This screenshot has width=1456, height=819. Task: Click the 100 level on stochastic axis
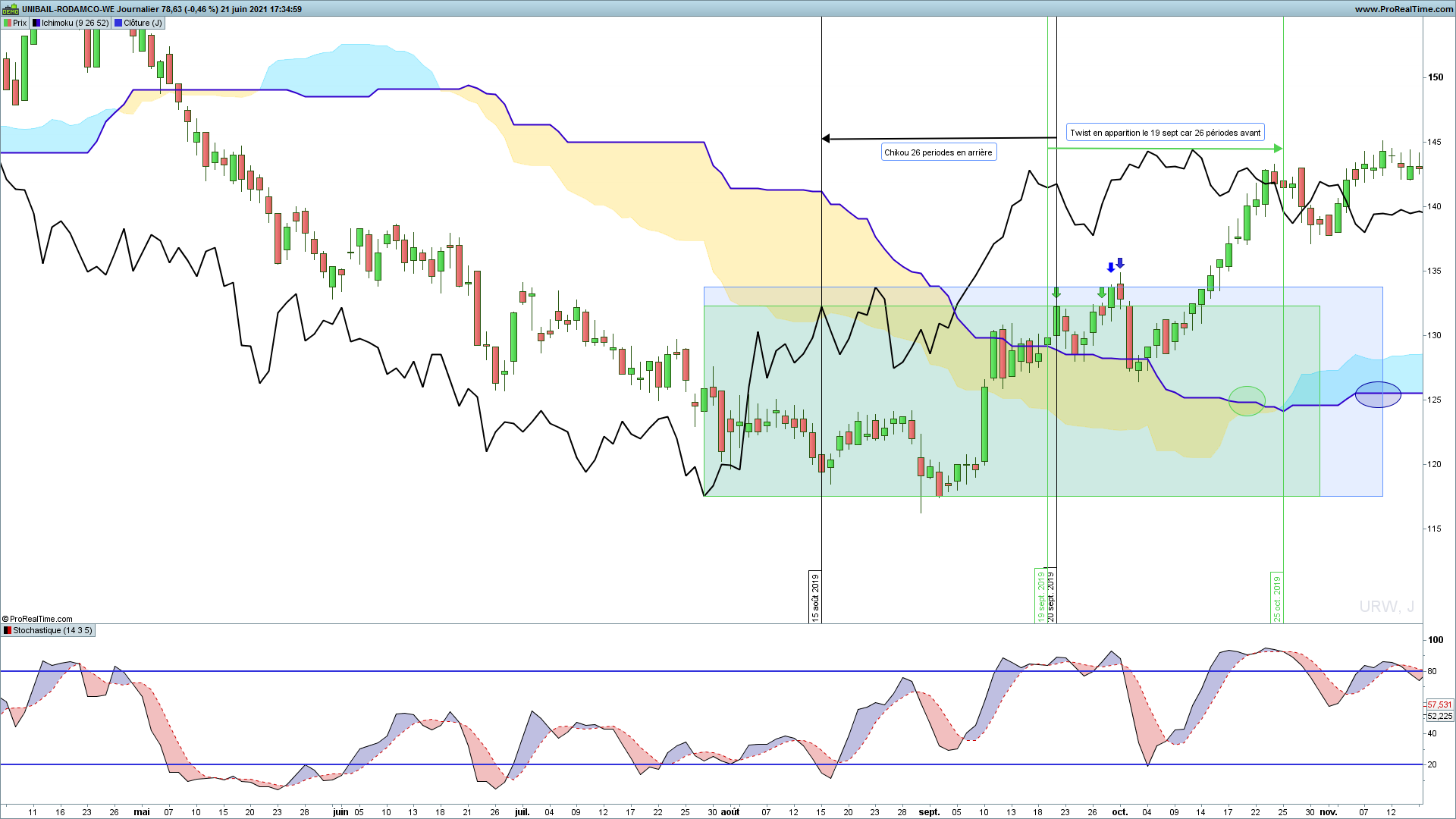click(x=1436, y=640)
